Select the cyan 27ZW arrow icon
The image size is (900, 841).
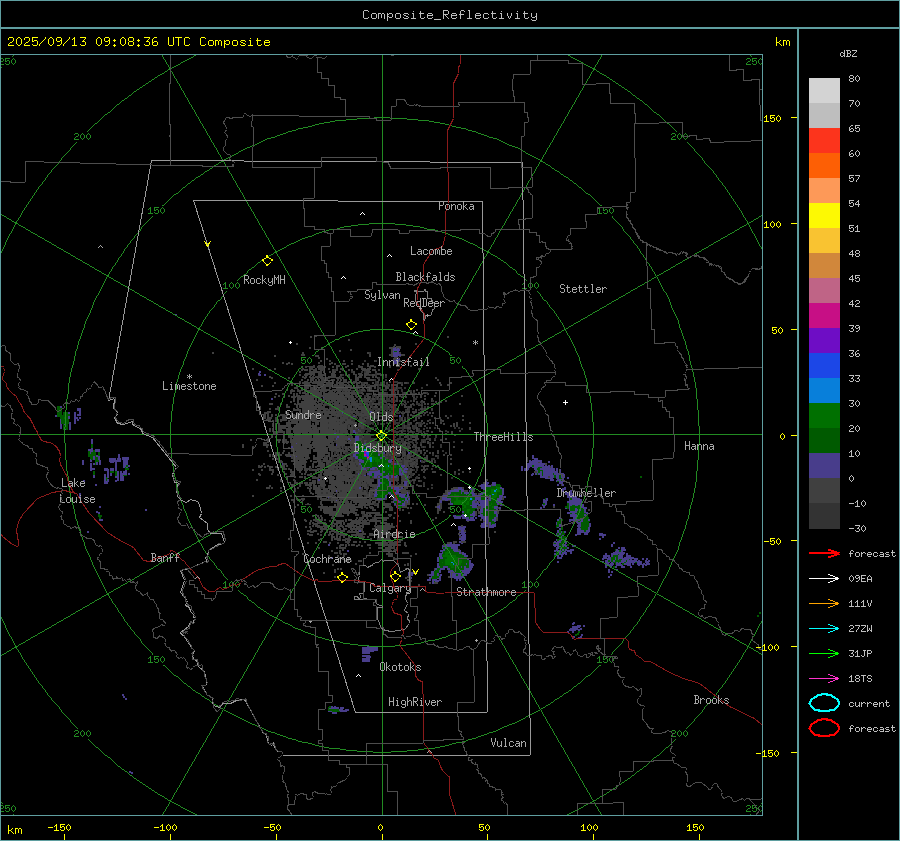(x=824, y=629)
